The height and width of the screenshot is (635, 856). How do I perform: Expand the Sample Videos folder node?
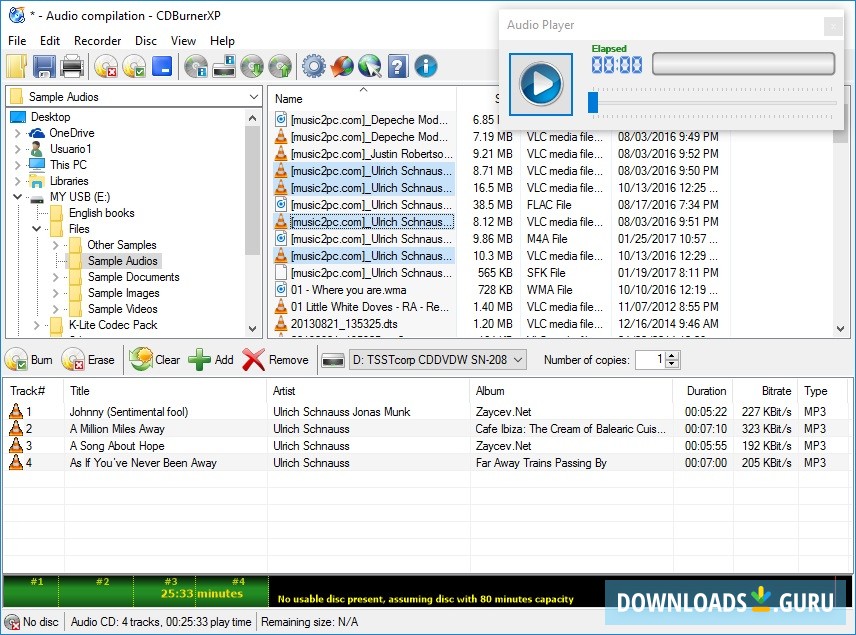(55, 309)
